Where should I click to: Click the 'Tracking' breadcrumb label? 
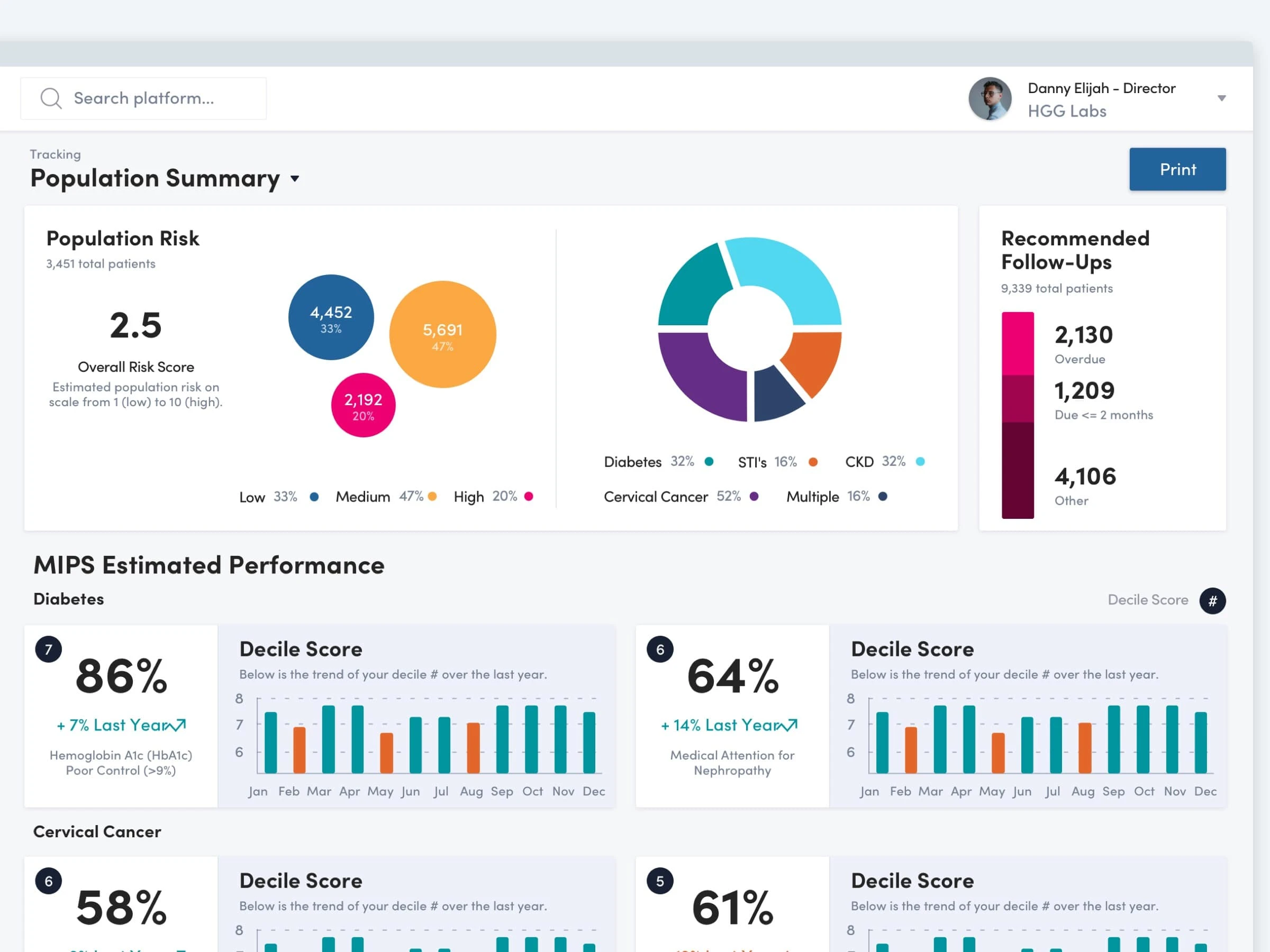pos(55,154)
